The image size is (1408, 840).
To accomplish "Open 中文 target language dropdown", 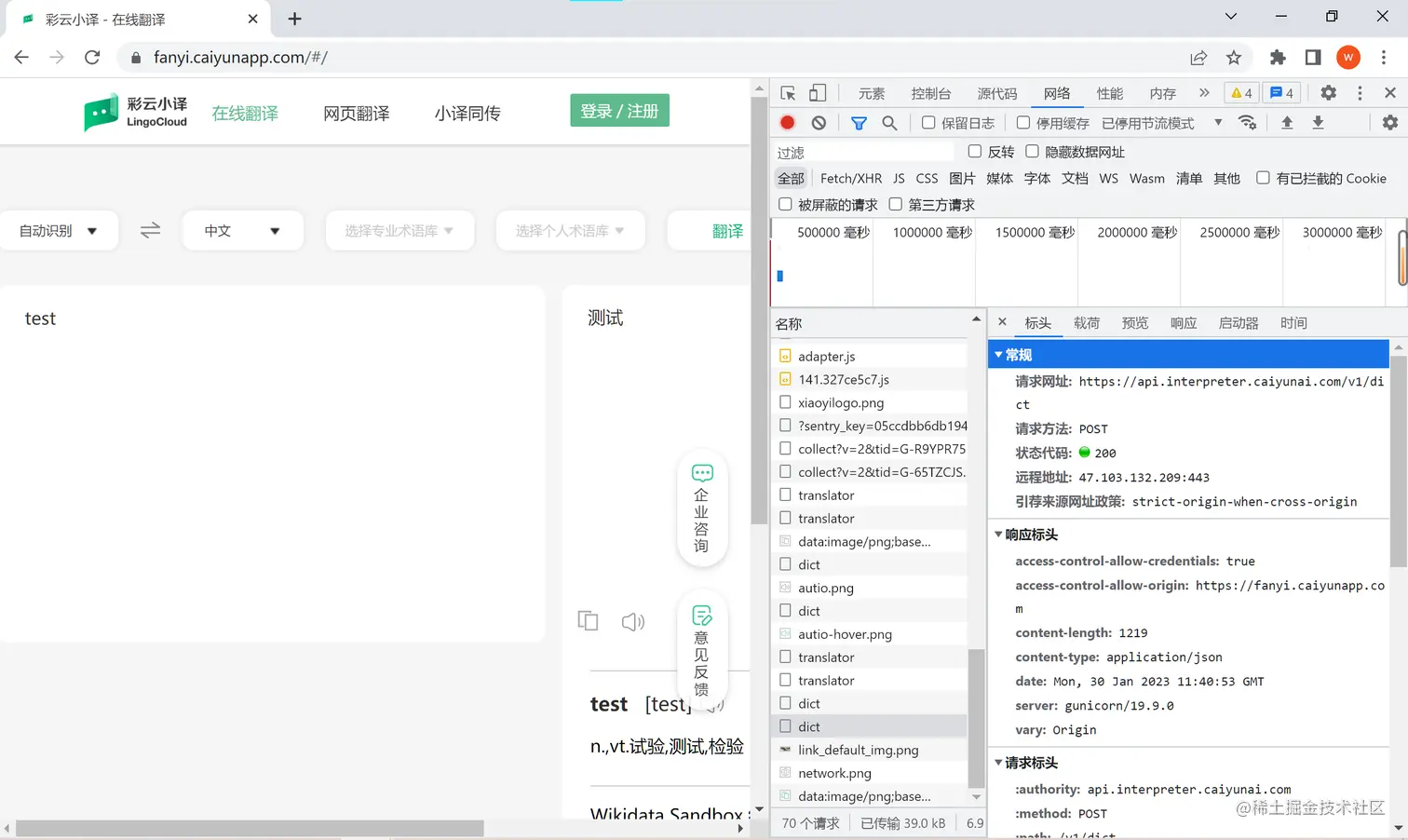I will pos(242,230).
